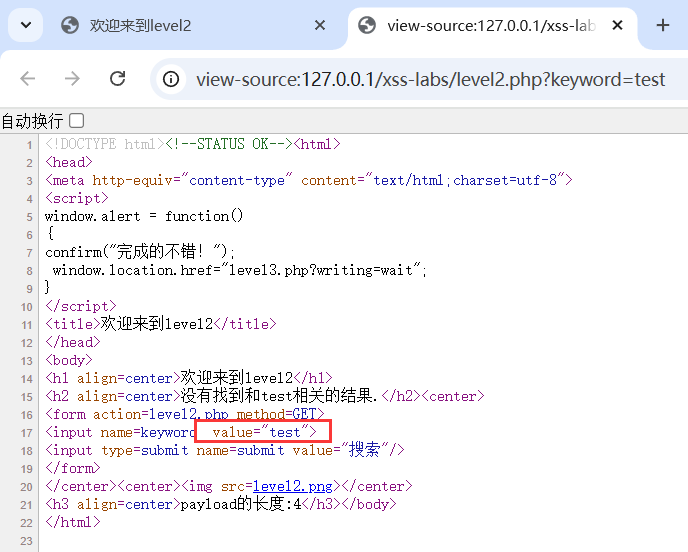This screenshot has width=688, height=552.
Task: Click the address bar URL text
Action: click(430, 80)
